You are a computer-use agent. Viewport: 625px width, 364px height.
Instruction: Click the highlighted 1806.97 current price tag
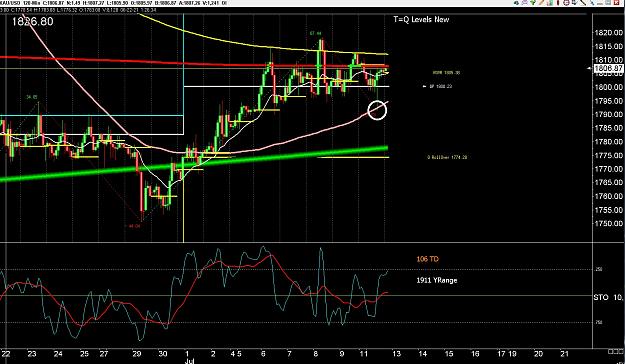pos(609,69)
